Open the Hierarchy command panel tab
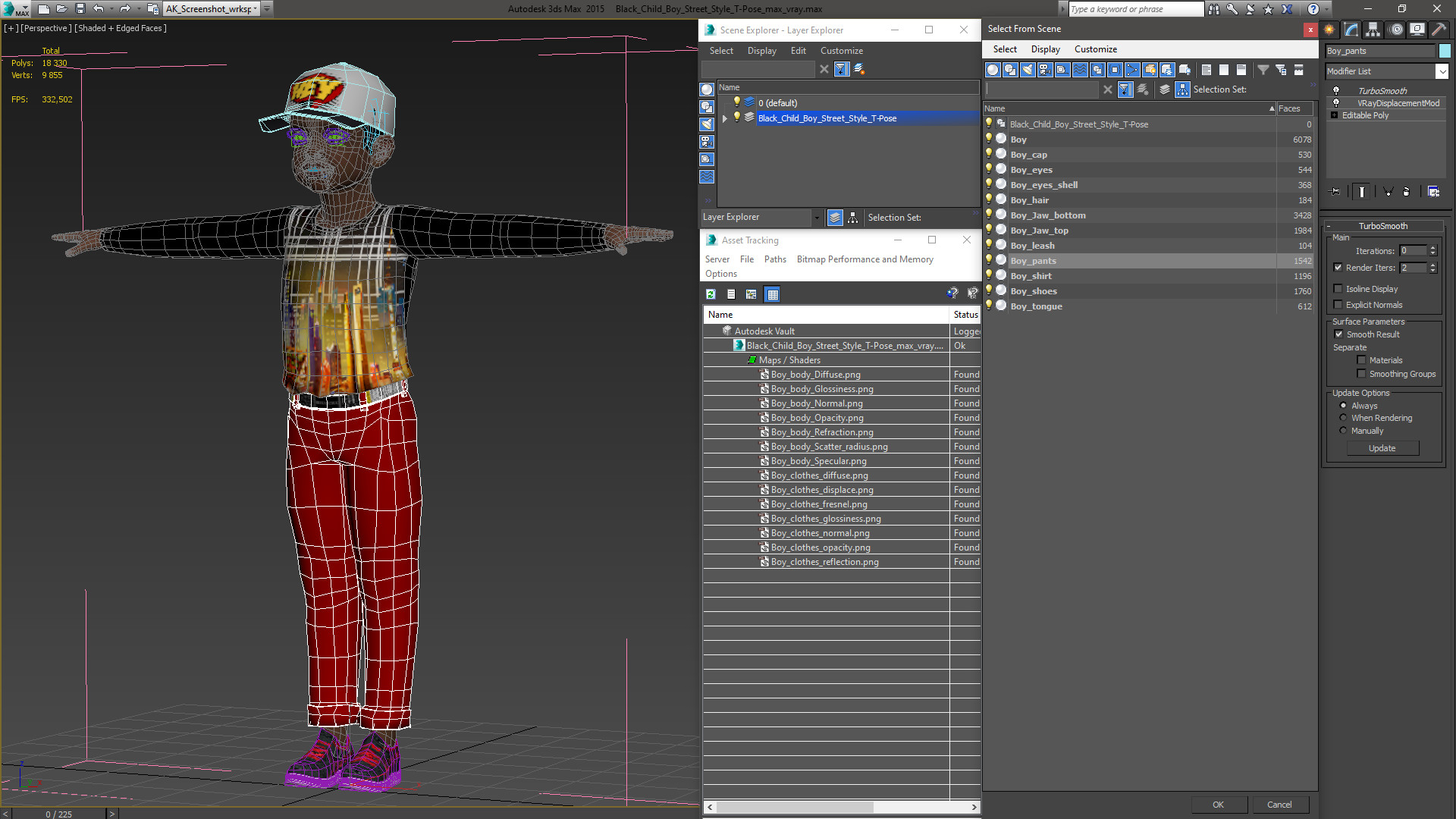This screenshot has height=819, width=1456. (1373, 30)
